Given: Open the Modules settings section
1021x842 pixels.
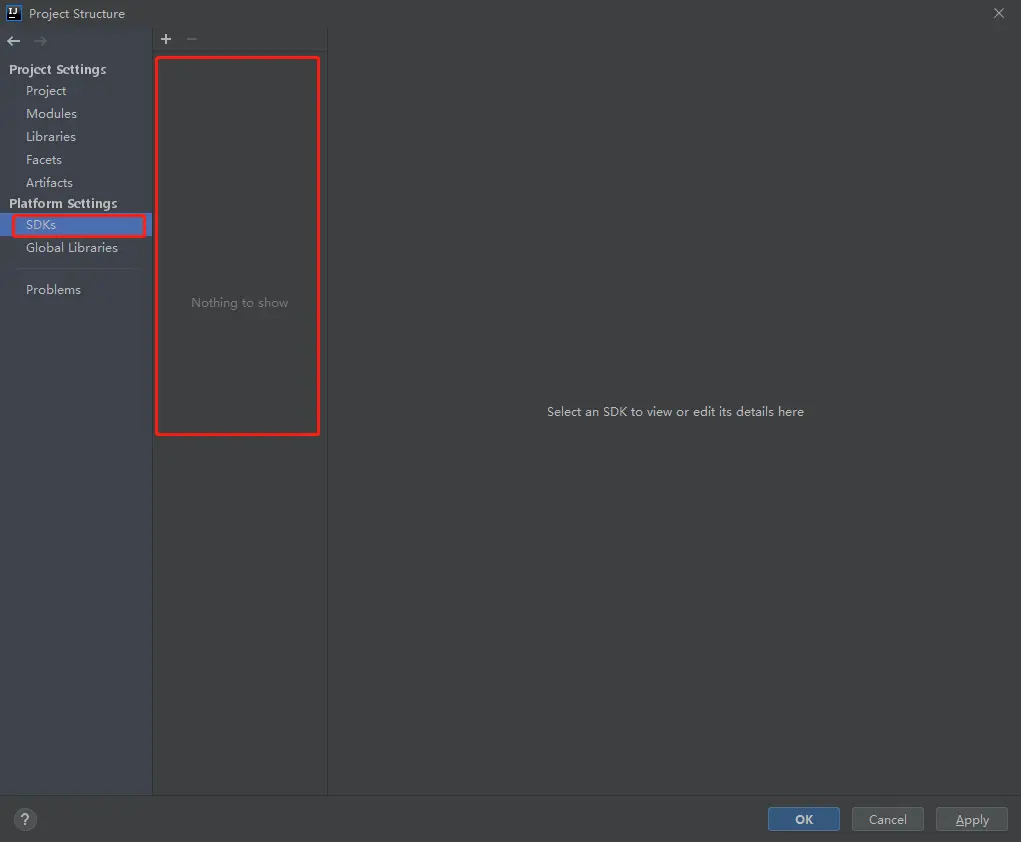Looking at the screenshot, I should [x=51, y=113].
